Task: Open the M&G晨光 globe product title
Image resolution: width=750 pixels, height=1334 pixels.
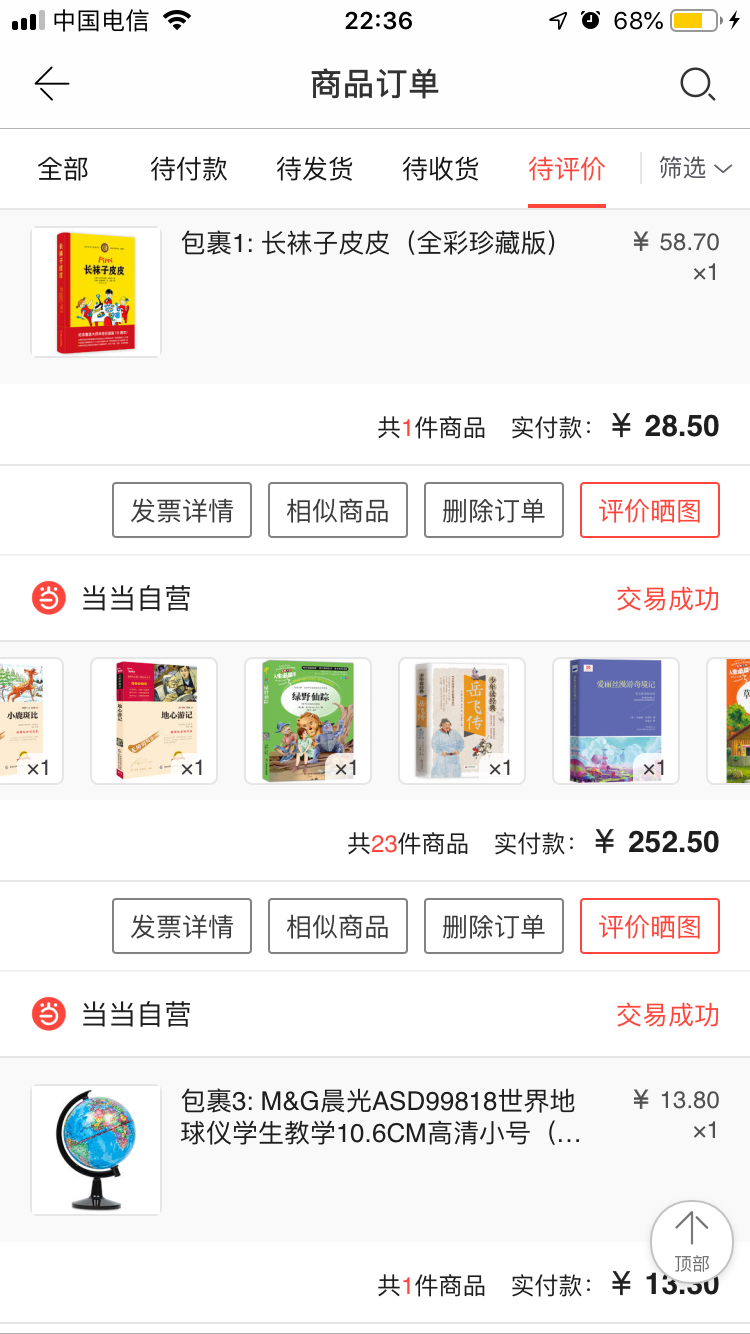Action: (381, 1118)
